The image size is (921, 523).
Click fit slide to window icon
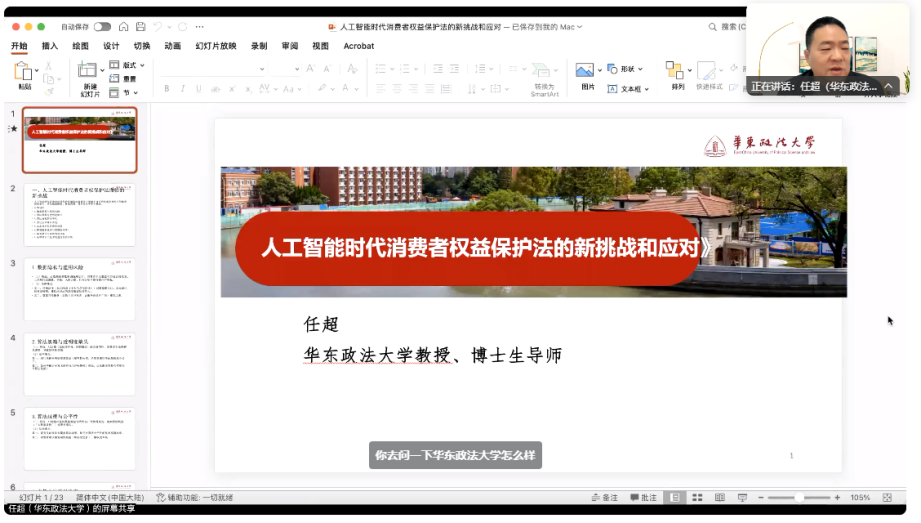click(x=886, y=497)
